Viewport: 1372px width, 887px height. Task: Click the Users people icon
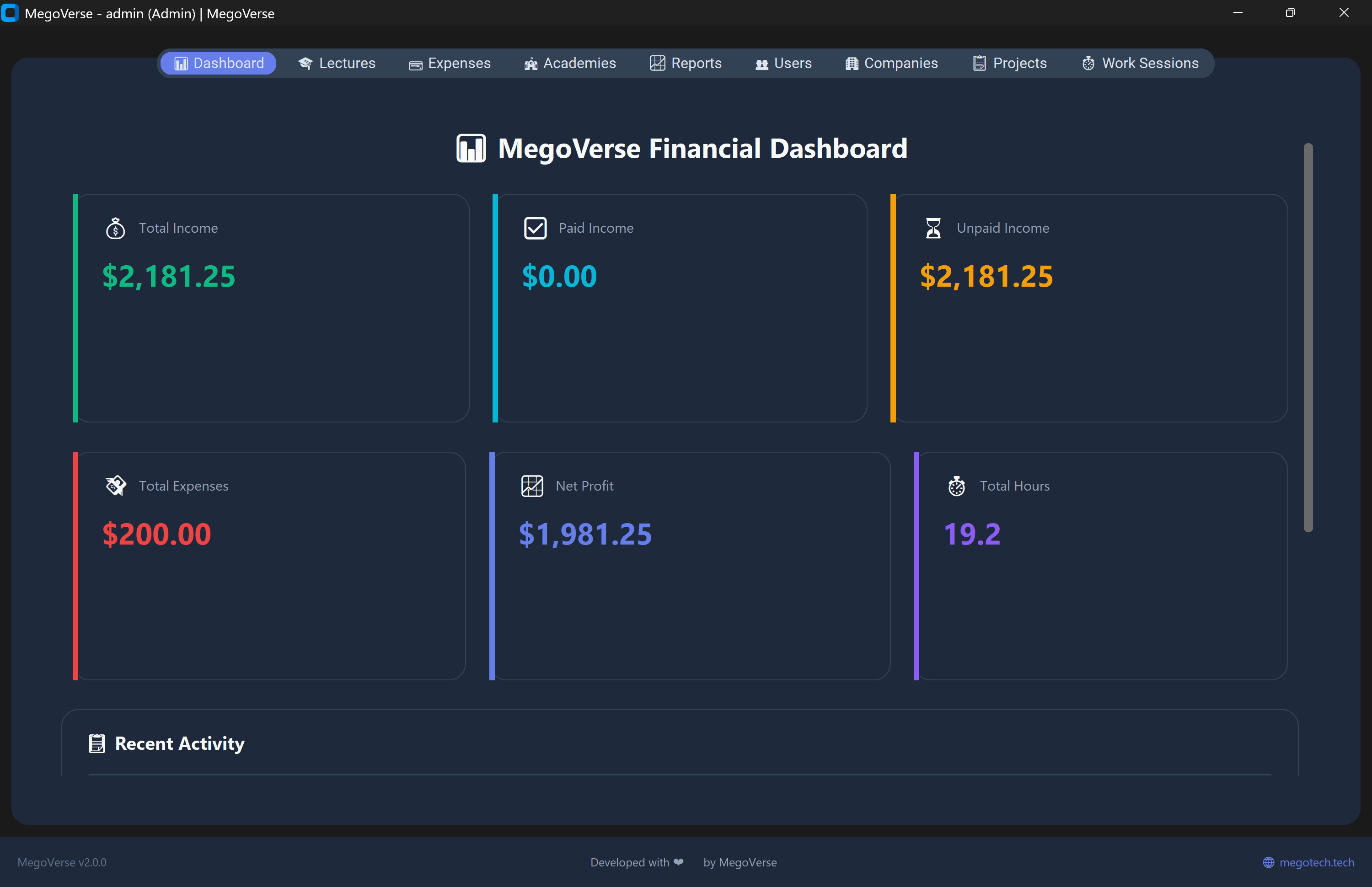coord(761,64)
